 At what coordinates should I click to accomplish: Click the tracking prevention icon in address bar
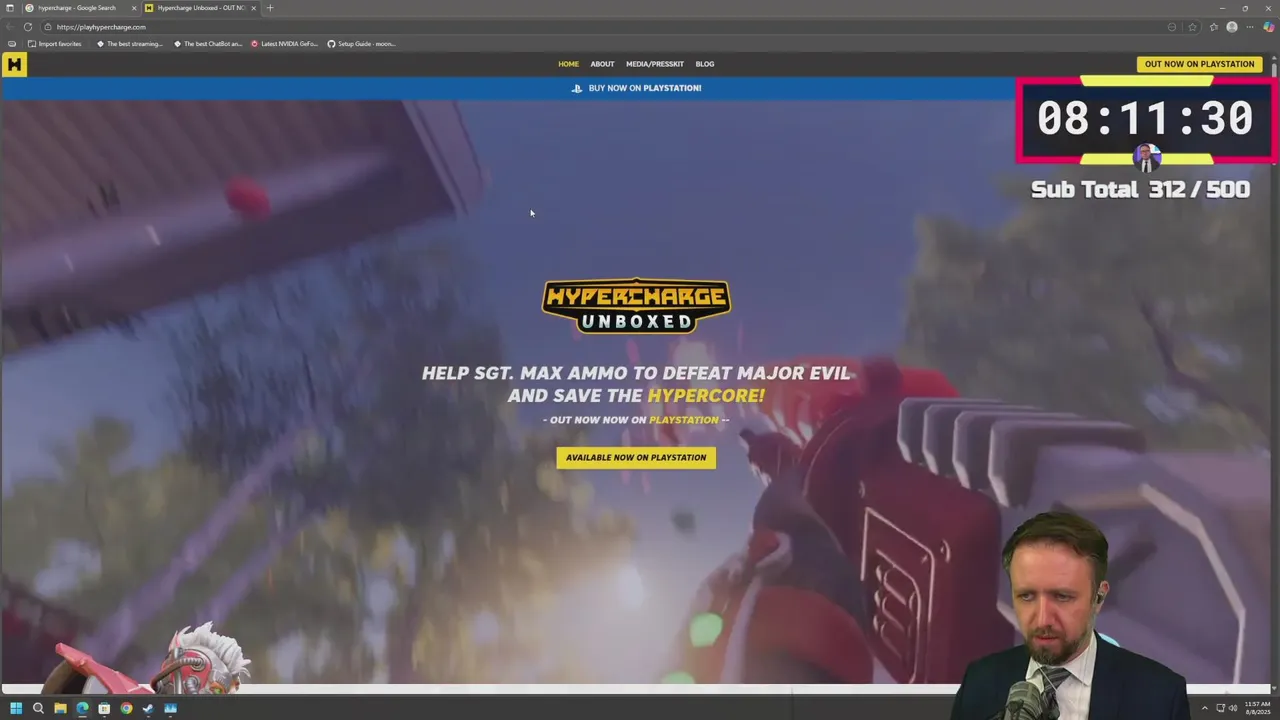click(1172, 27)
